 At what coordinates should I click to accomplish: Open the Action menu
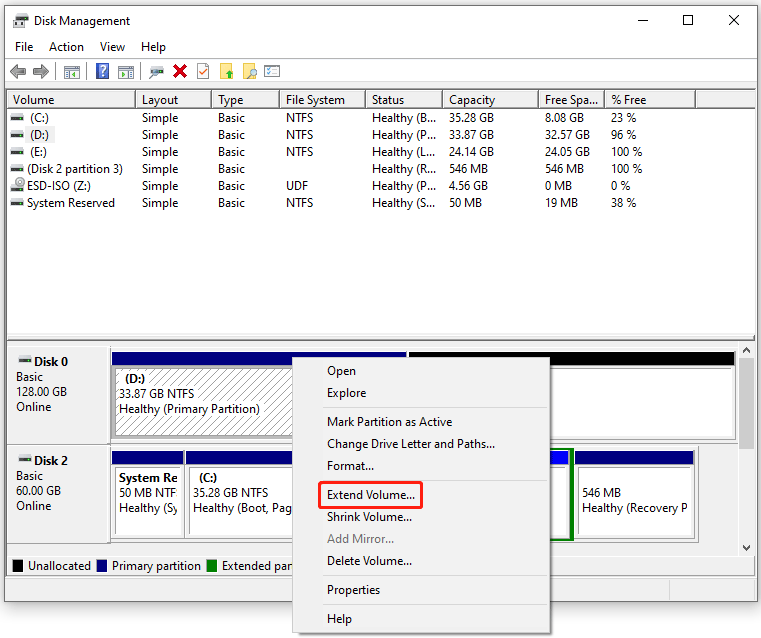click(66, 47)
